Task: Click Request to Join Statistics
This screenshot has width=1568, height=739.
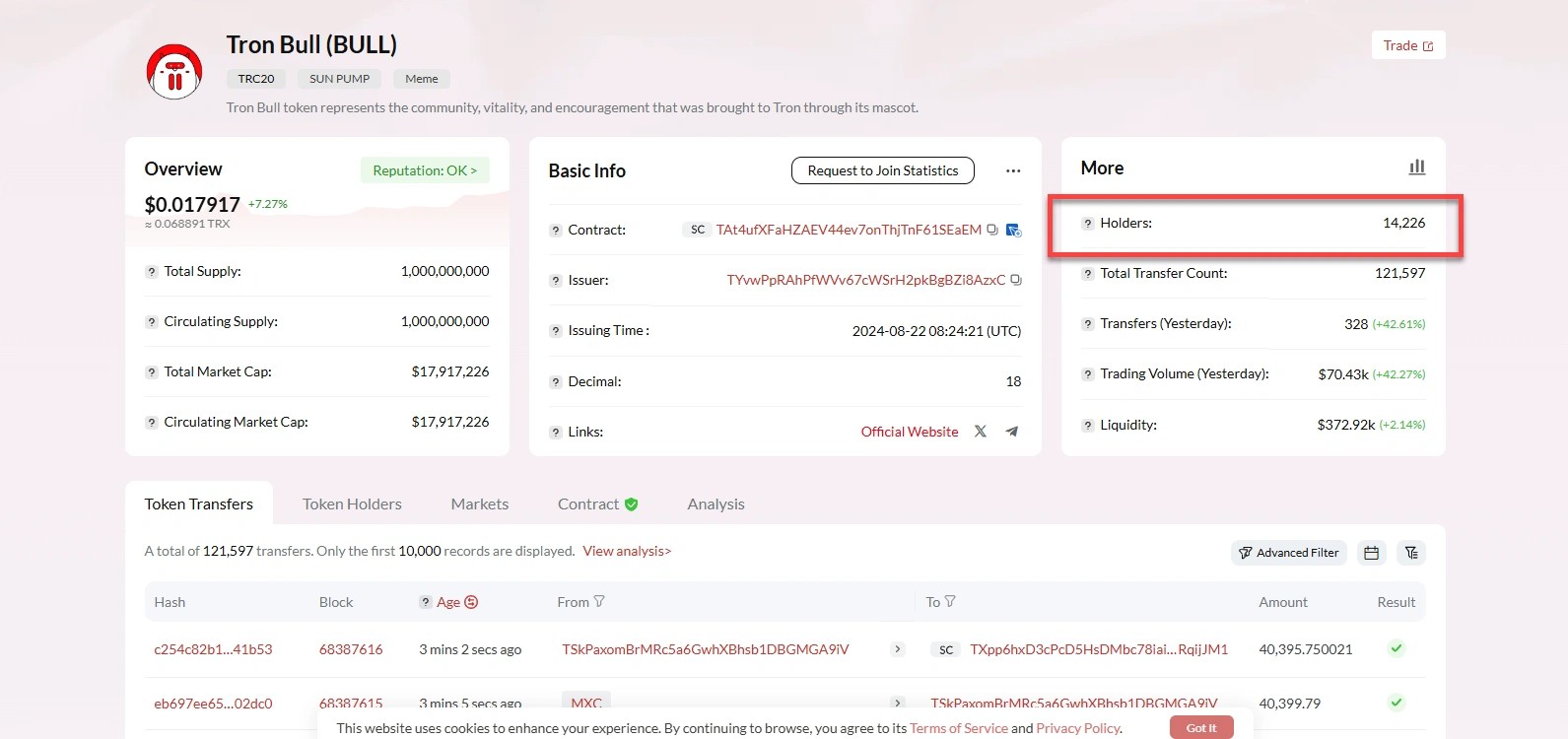Action: click(x=883, y=170)
